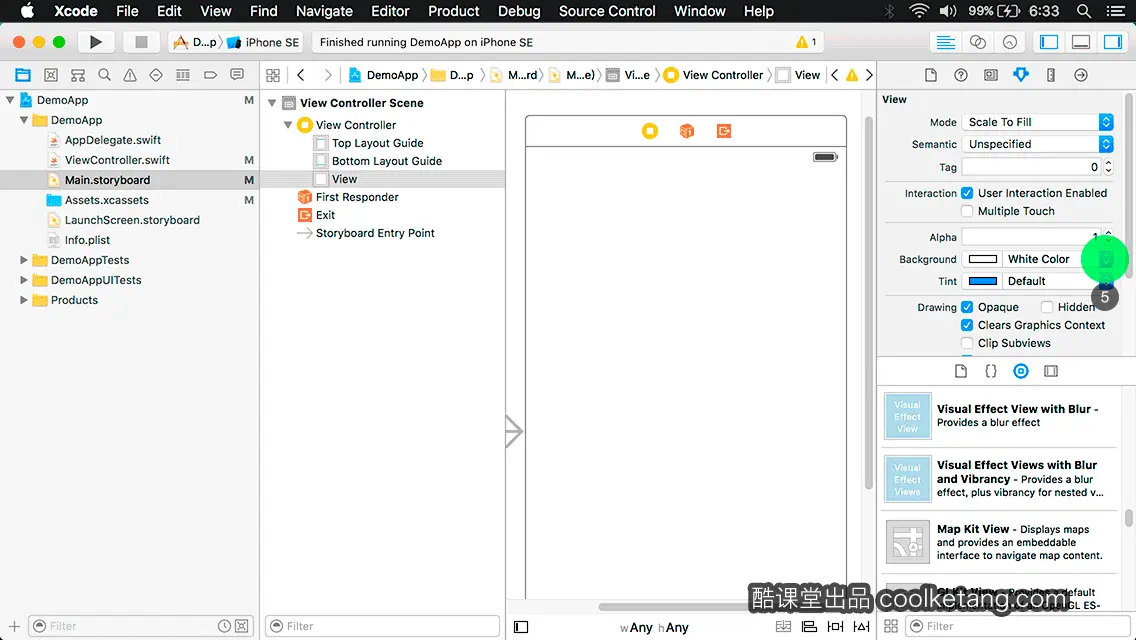Expand the DemoAppTests folder

click(x=23, y=260)
